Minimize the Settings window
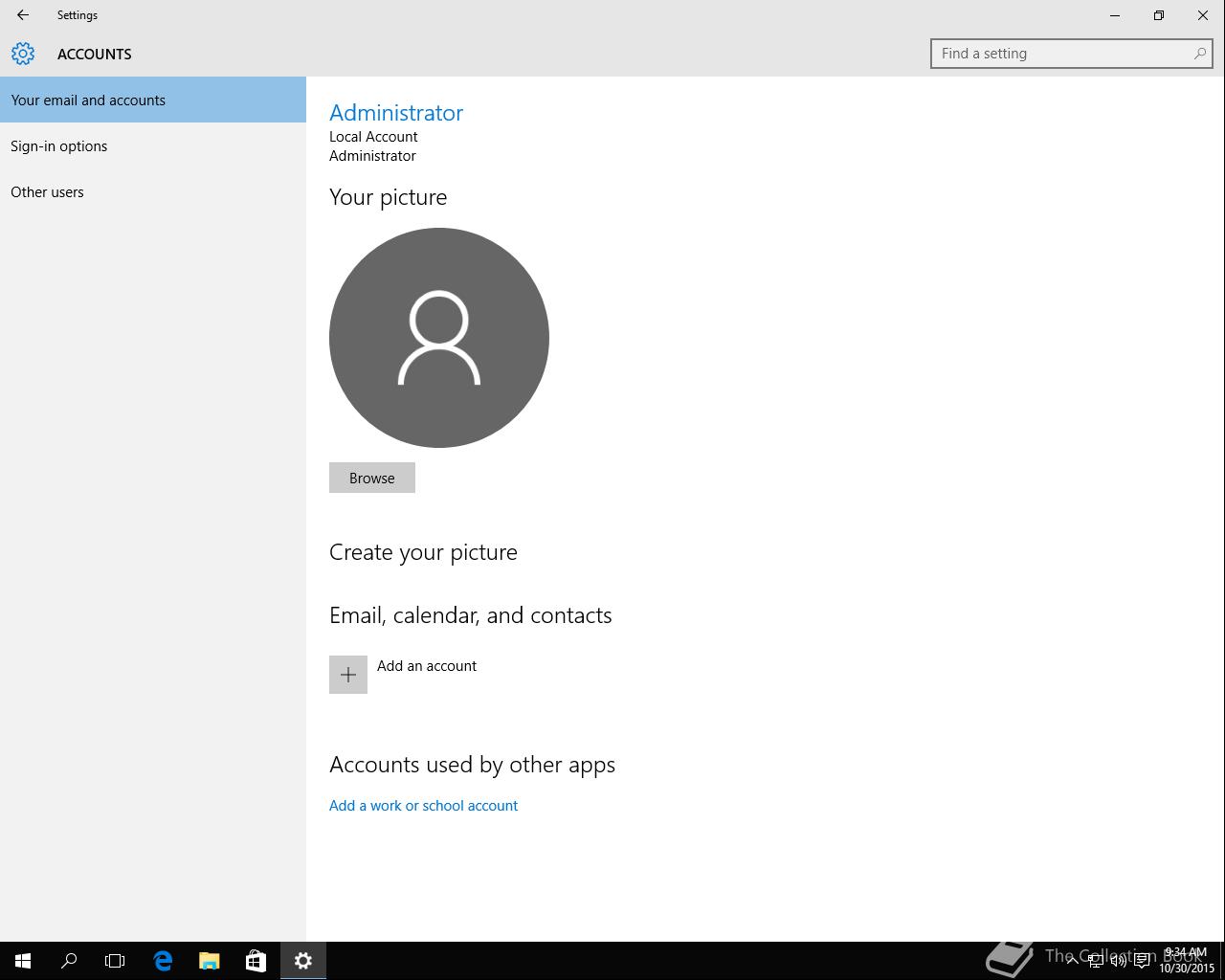Image resolution: width=1225 pixels, height=980 pixels. tap(1115, 15)
